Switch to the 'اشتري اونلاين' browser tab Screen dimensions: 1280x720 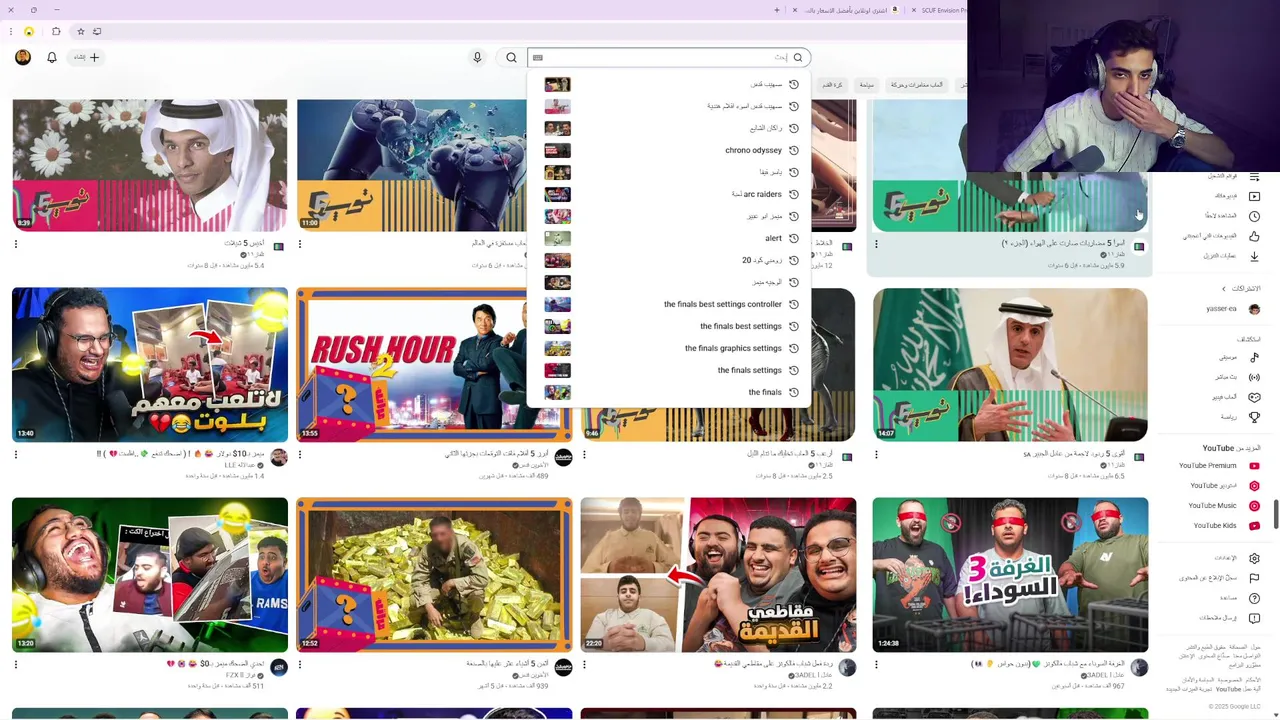(x=846, y=10)
